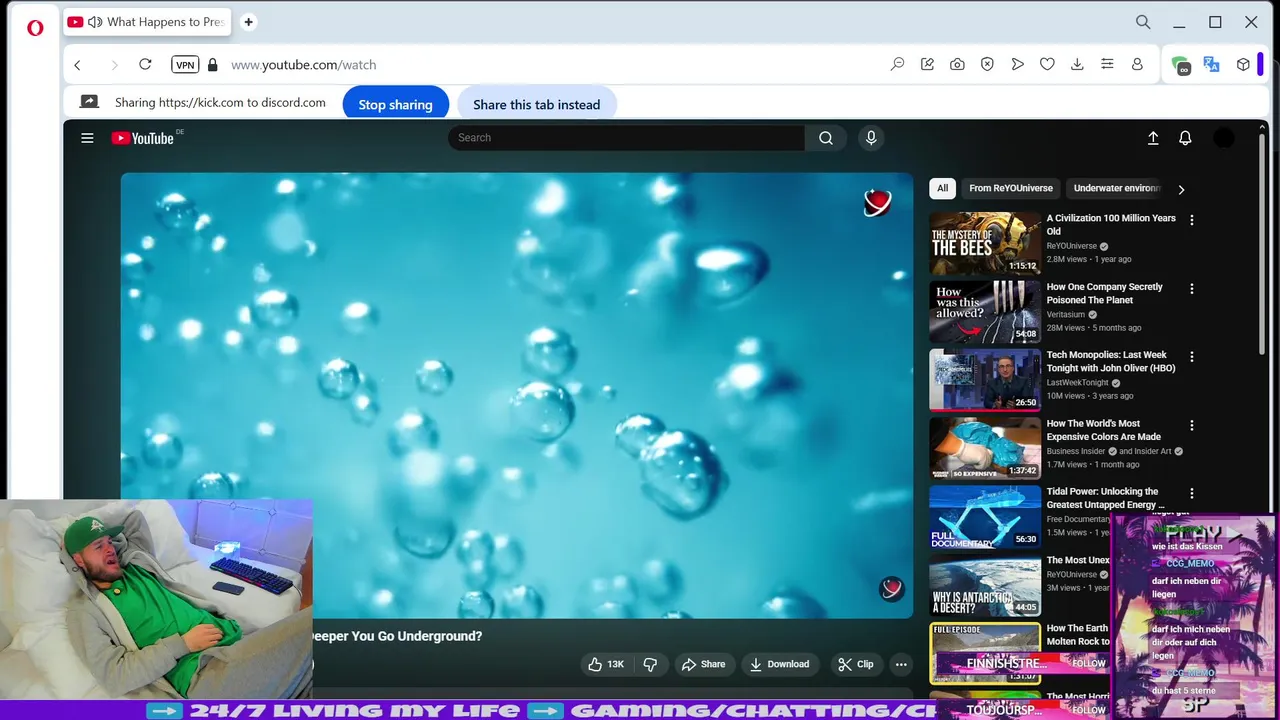Open options for A Civilization 100 Million Years Old

tap(1191, 220)
